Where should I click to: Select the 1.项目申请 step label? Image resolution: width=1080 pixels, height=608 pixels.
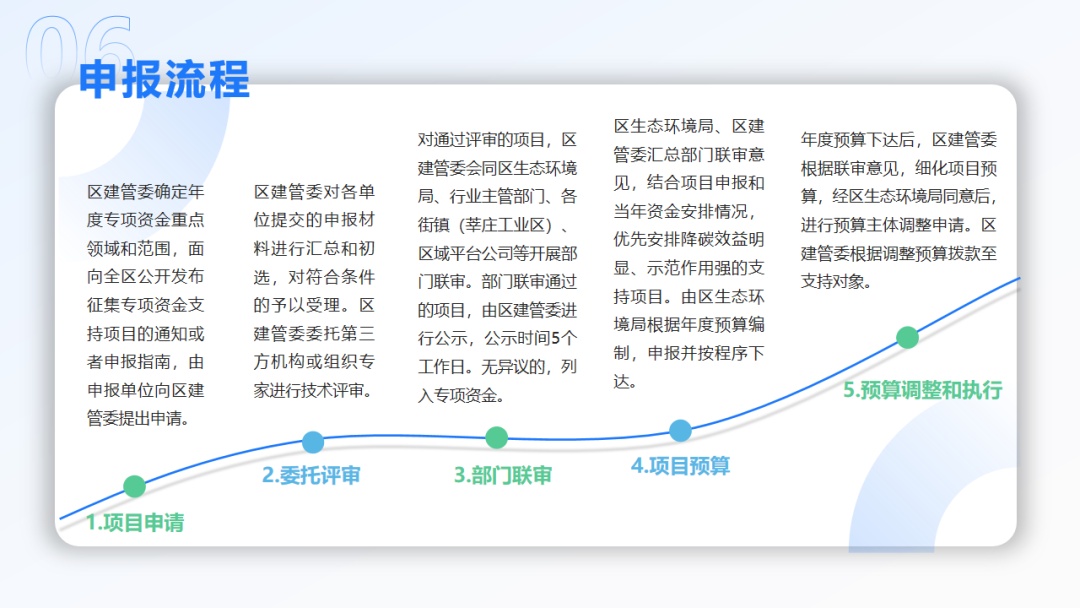coord(135,522)
